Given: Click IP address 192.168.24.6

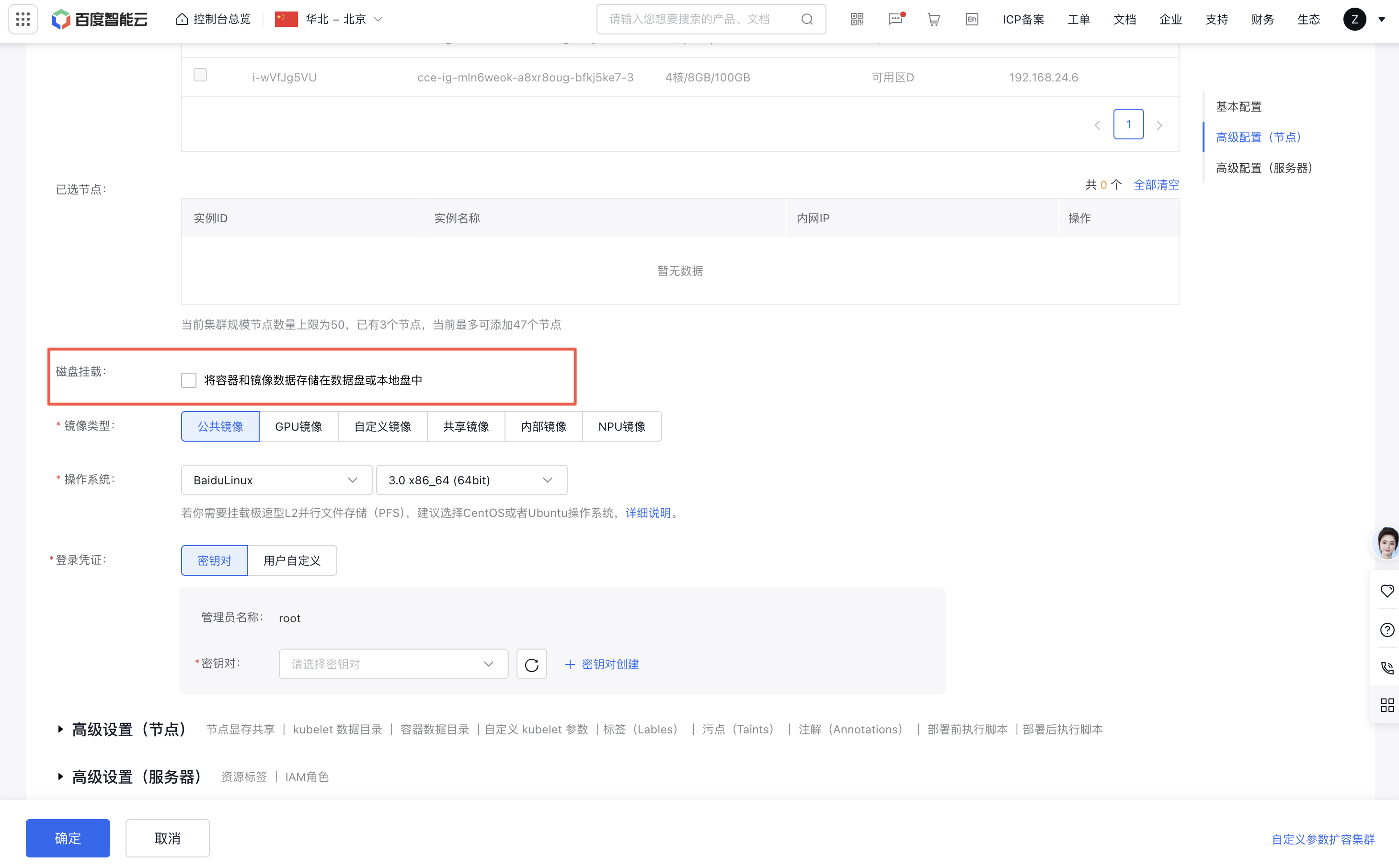Looking at the screenshot, I should [1043, 78].
